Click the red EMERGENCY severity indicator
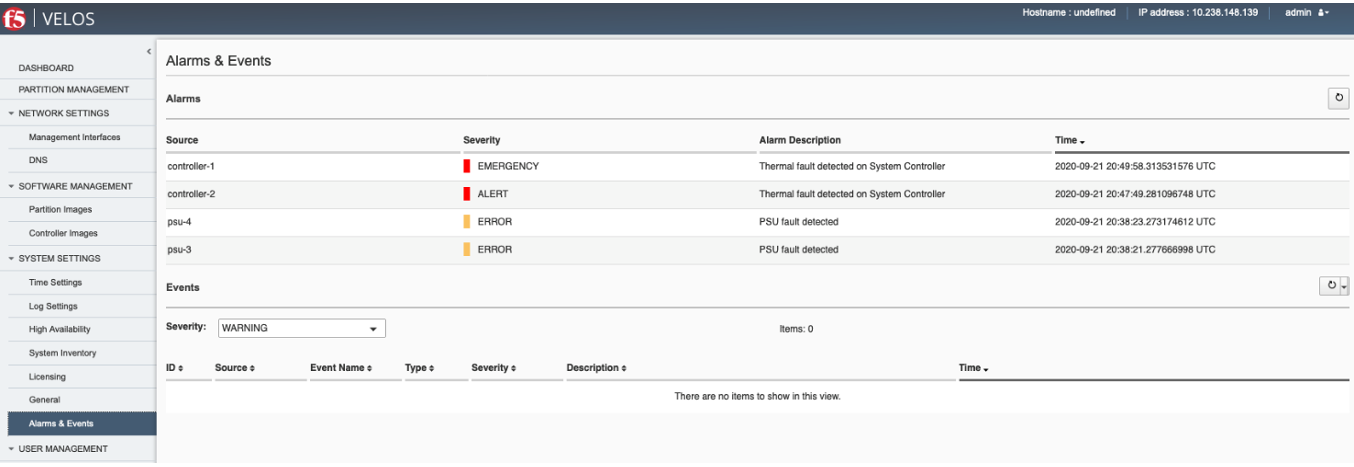Viewport: 1354px width, 467px height. pos(467,166)
